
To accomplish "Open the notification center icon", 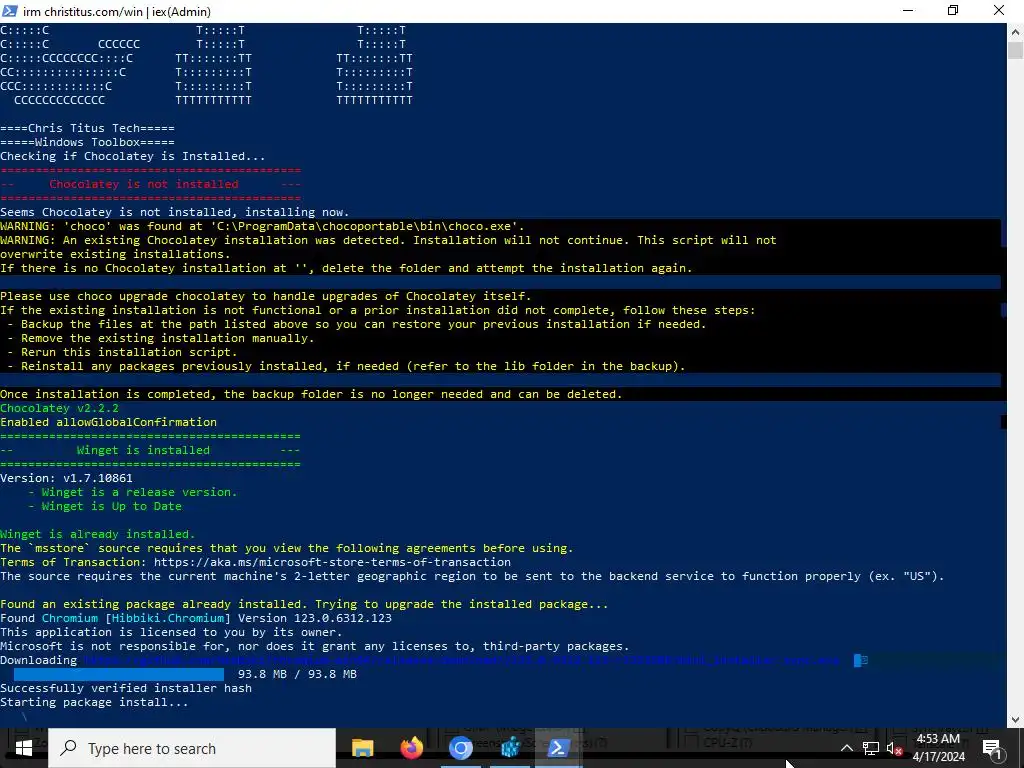I will 993,748.
